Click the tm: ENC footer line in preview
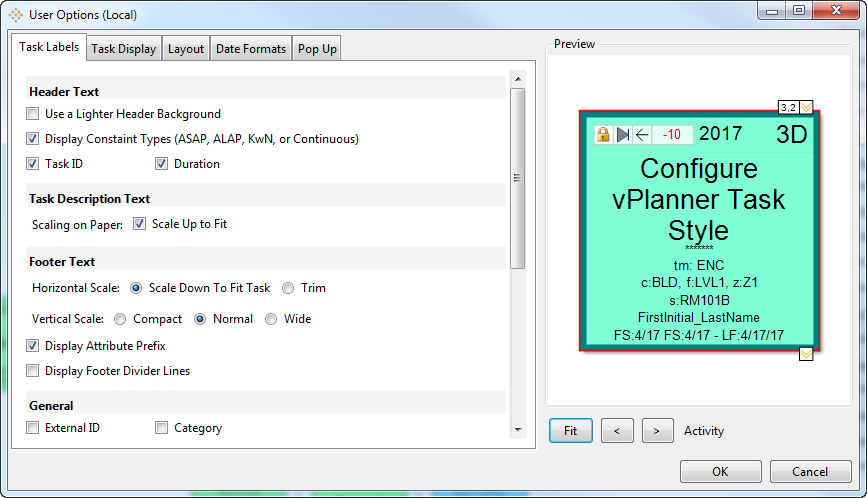867x498 pixels. pyautogui.click(x=698, y=265)
